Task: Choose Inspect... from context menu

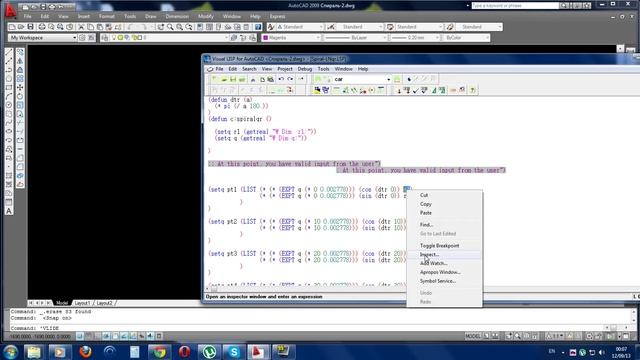Action: pyautogui.click(x=429, y=255)
